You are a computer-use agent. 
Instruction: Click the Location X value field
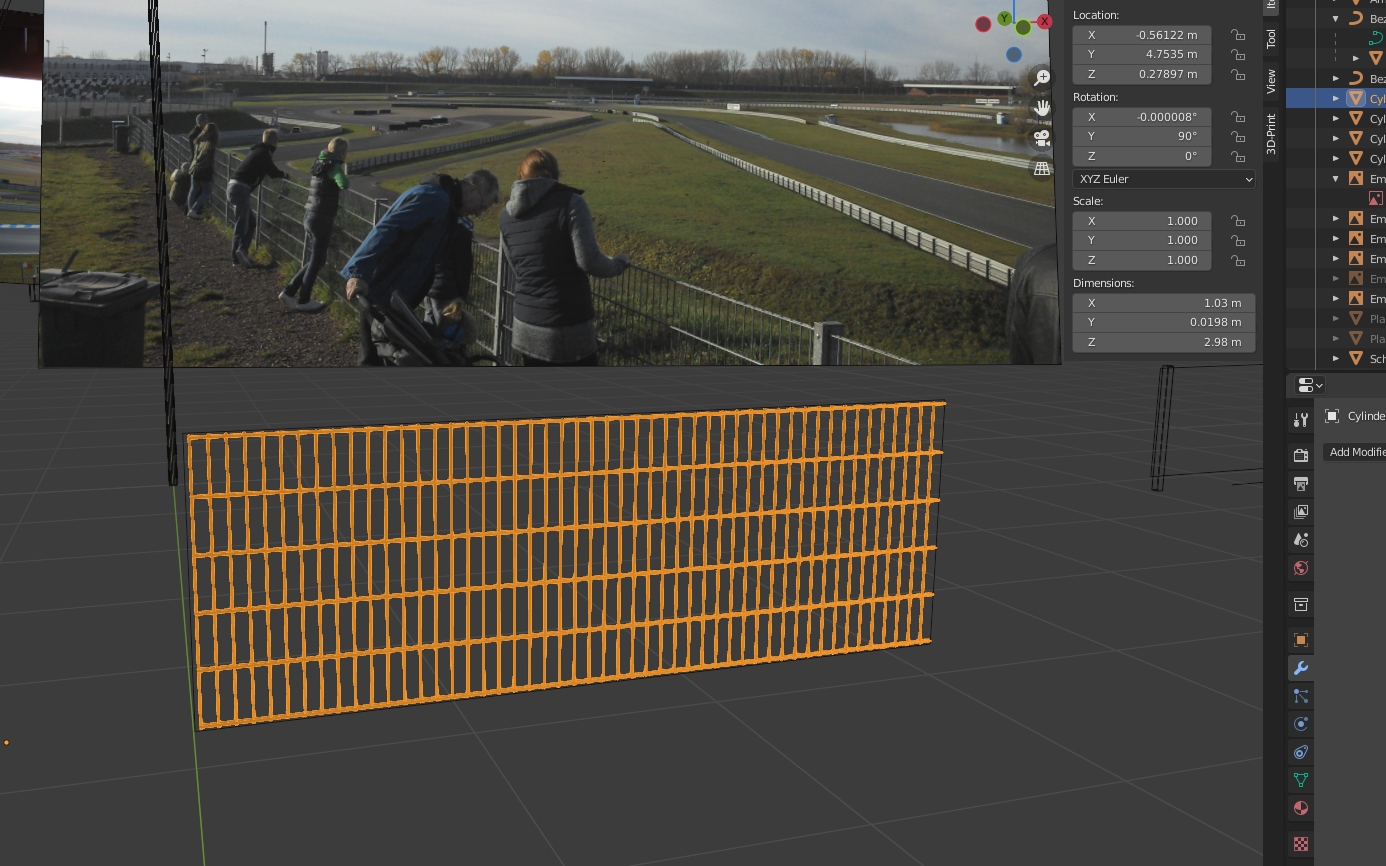(1142, 35)
